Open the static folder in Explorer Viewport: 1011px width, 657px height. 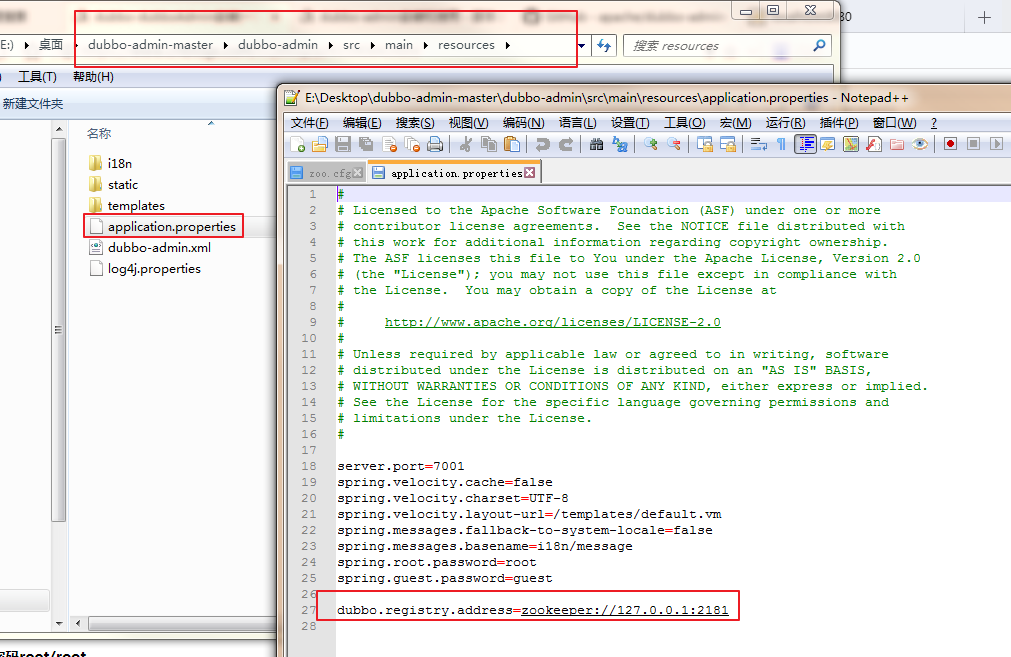tap(113, 184)
